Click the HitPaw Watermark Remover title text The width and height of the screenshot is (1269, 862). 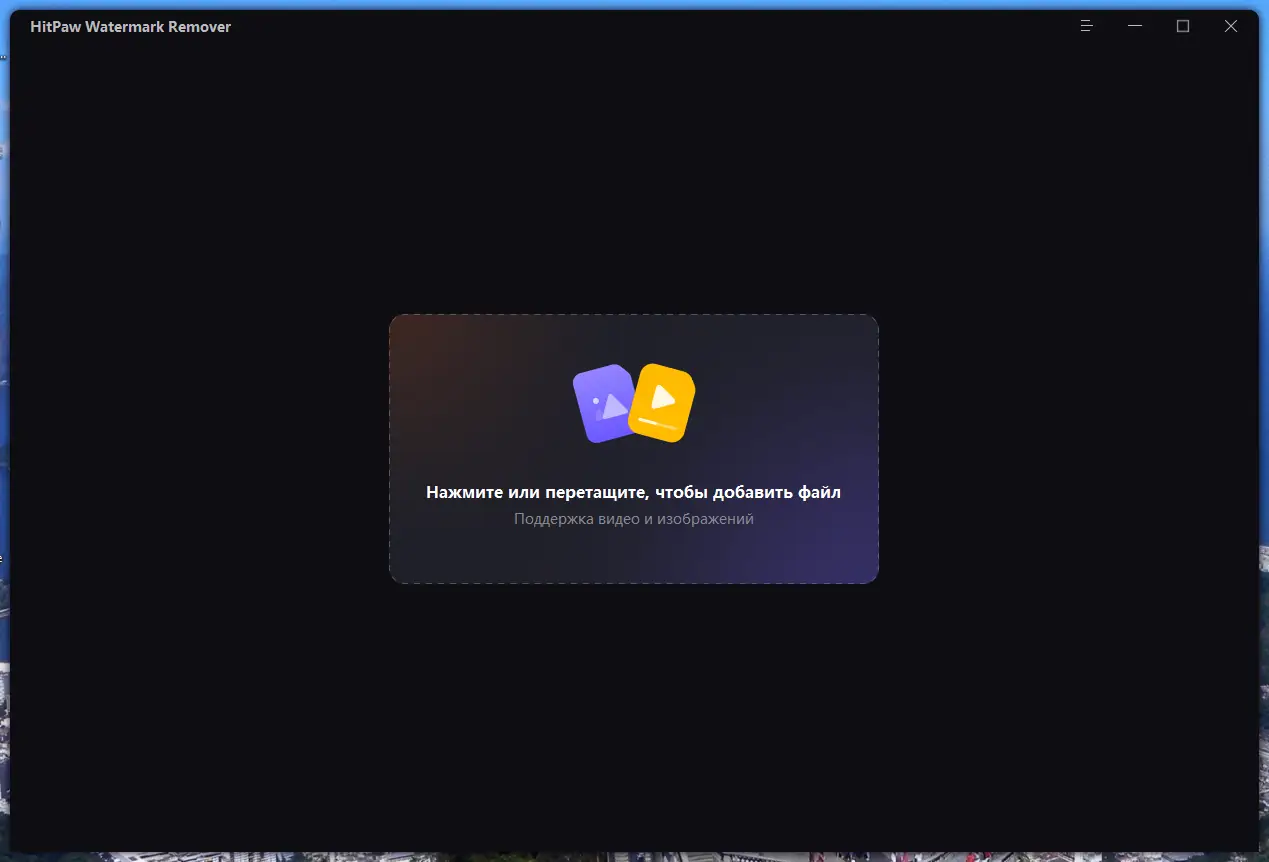[x=130, y=26]
